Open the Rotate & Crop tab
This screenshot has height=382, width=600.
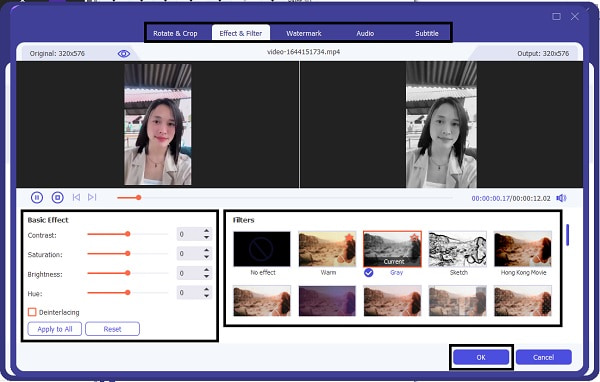click(175, 33)
